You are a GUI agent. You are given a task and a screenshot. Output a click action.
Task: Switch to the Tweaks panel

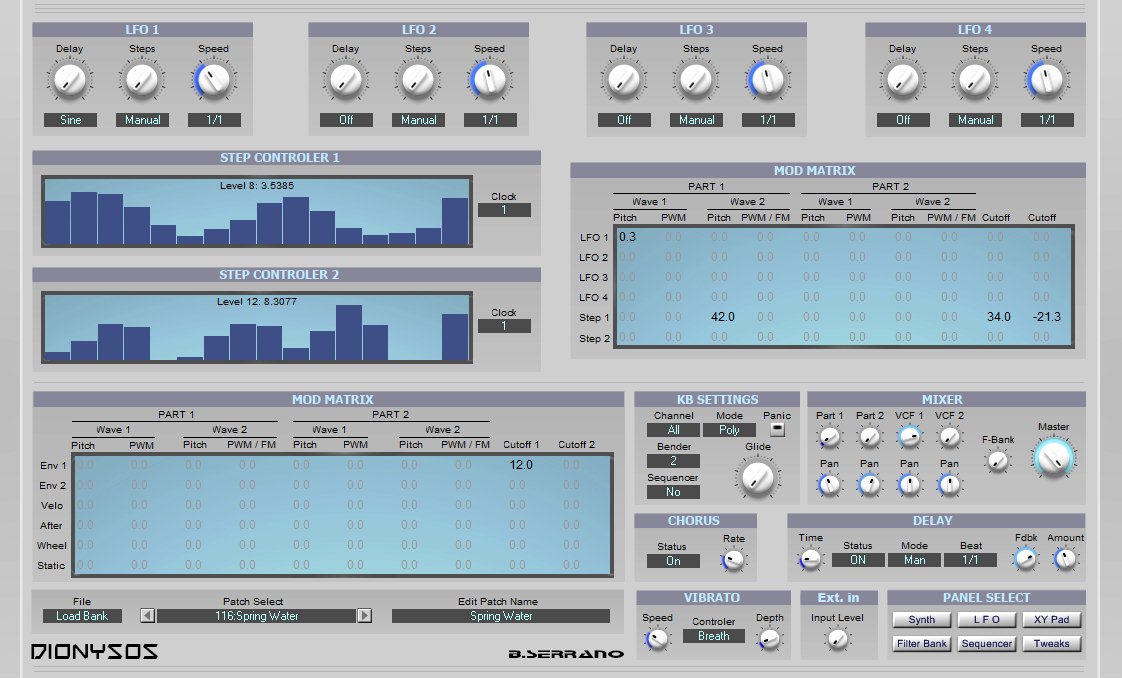pyautogui.click(x=1051, y=644)
